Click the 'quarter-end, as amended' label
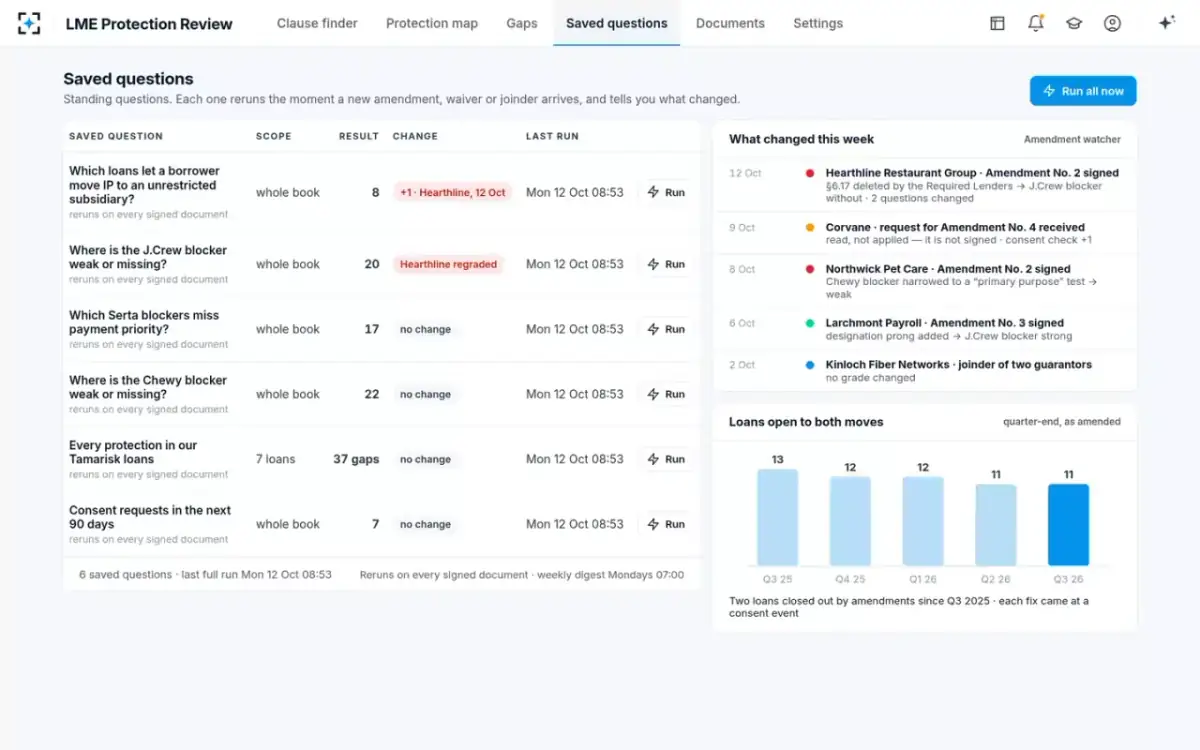The image size is (1200, 750). 1062,422
